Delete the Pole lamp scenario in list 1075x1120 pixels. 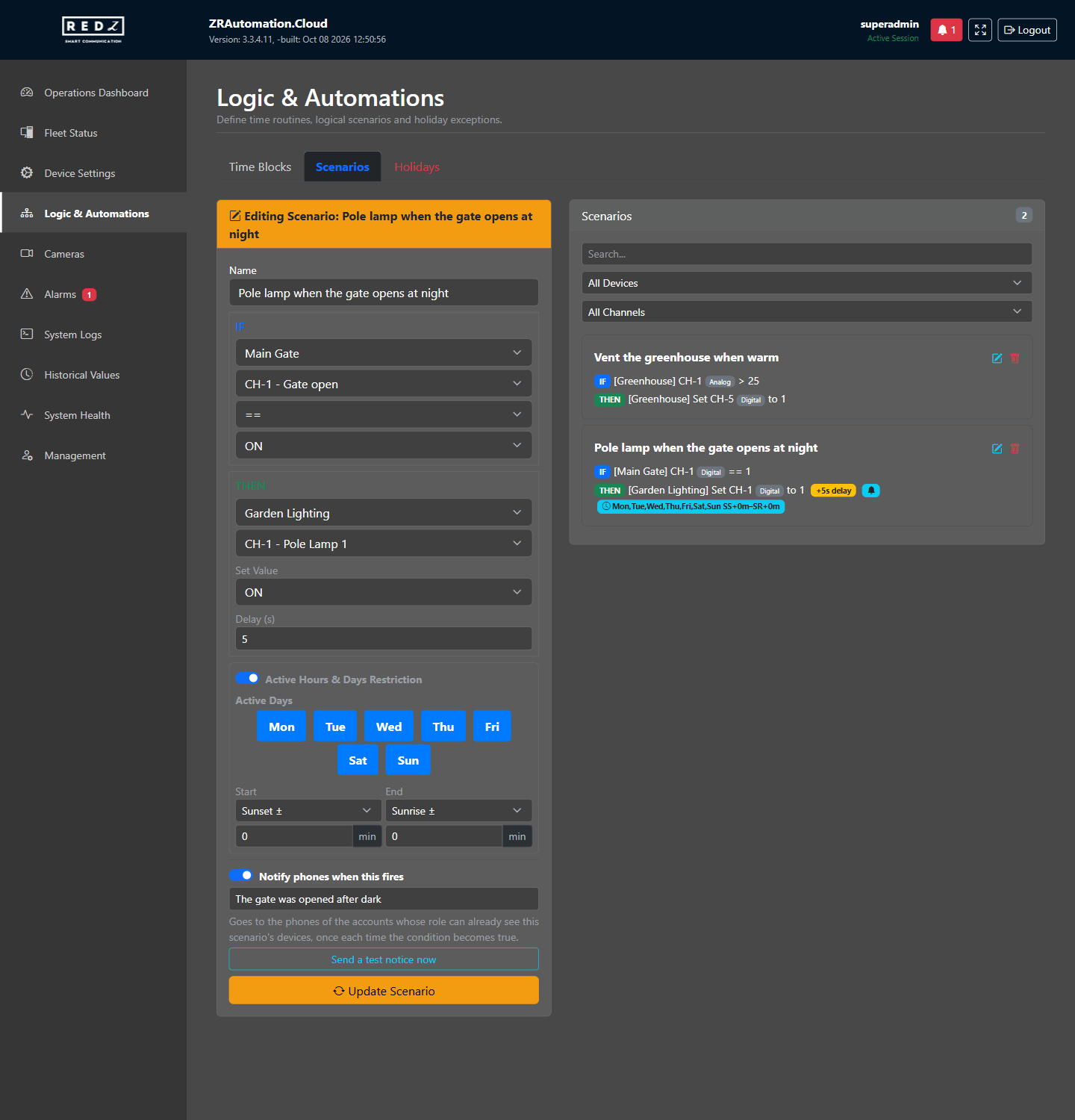click(1015, 449)
